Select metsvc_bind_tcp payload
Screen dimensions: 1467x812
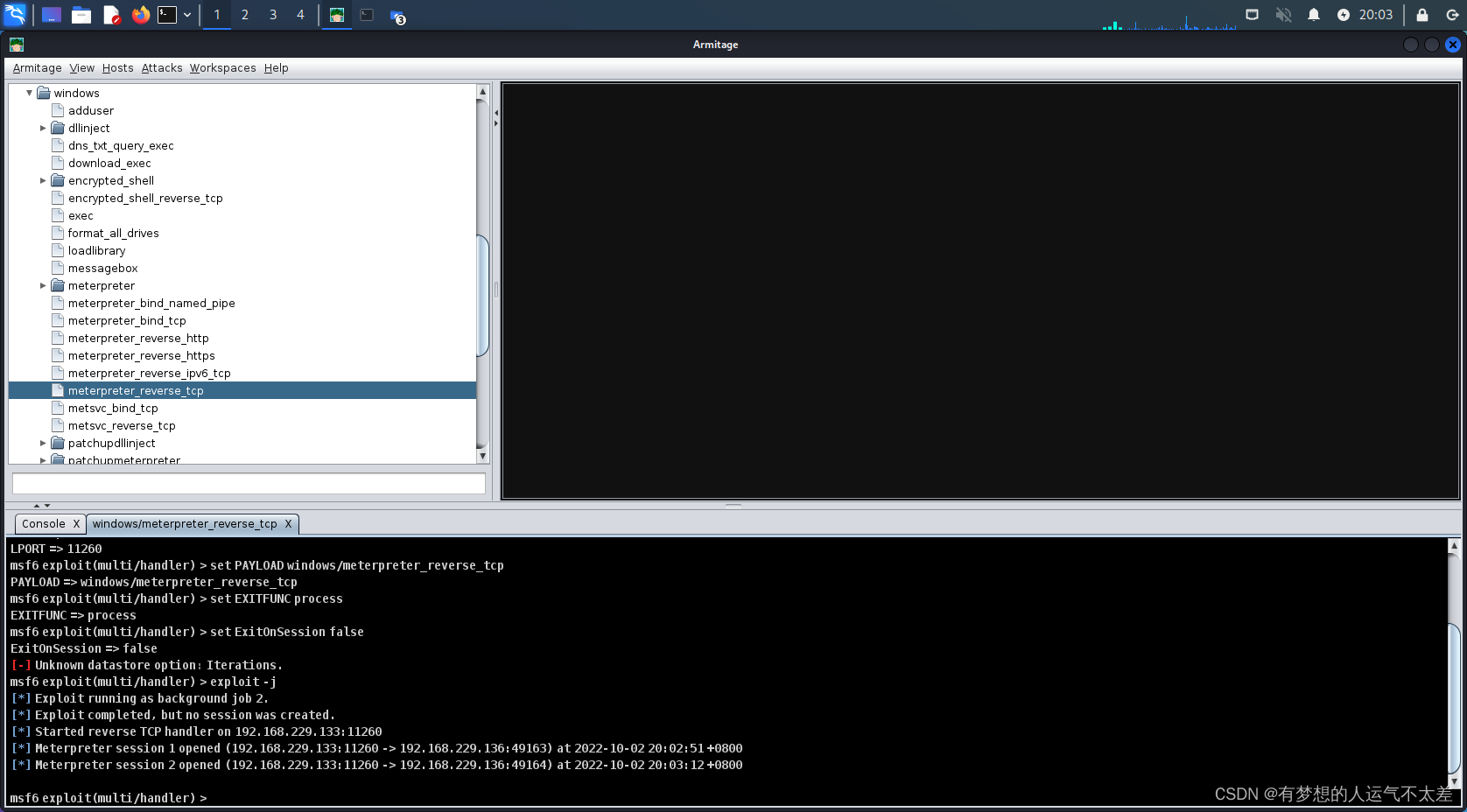coord(113,408)
